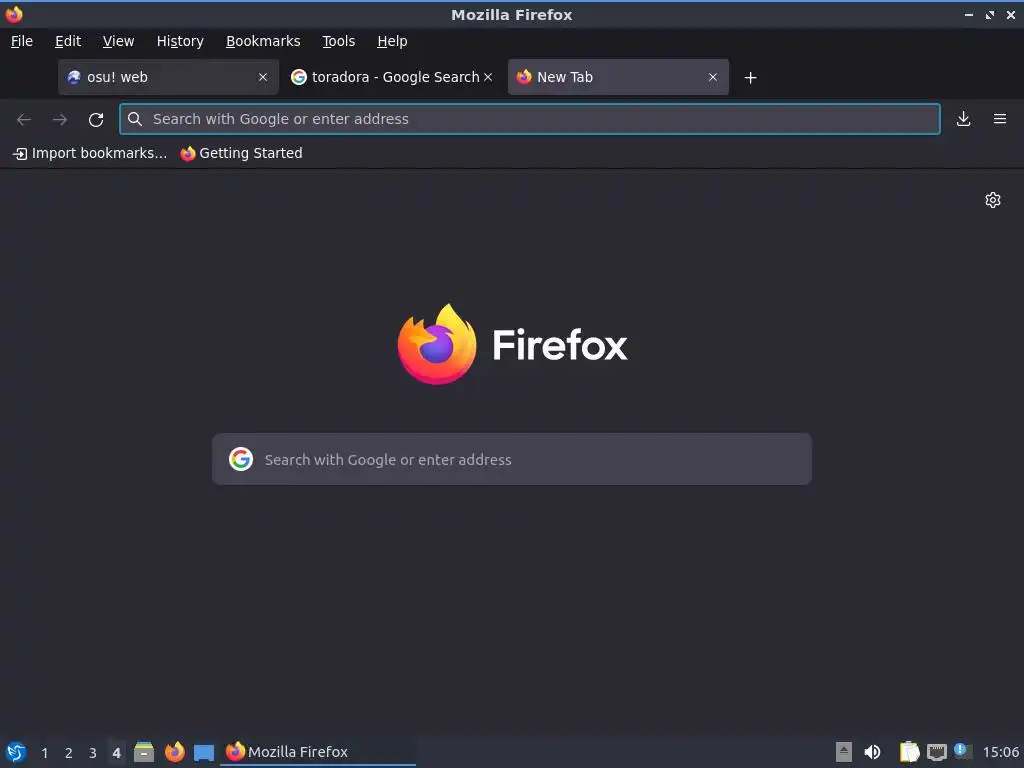Click the forward navigation arrow
This screenshot has height=768, width=1024.
pos(59,120)
